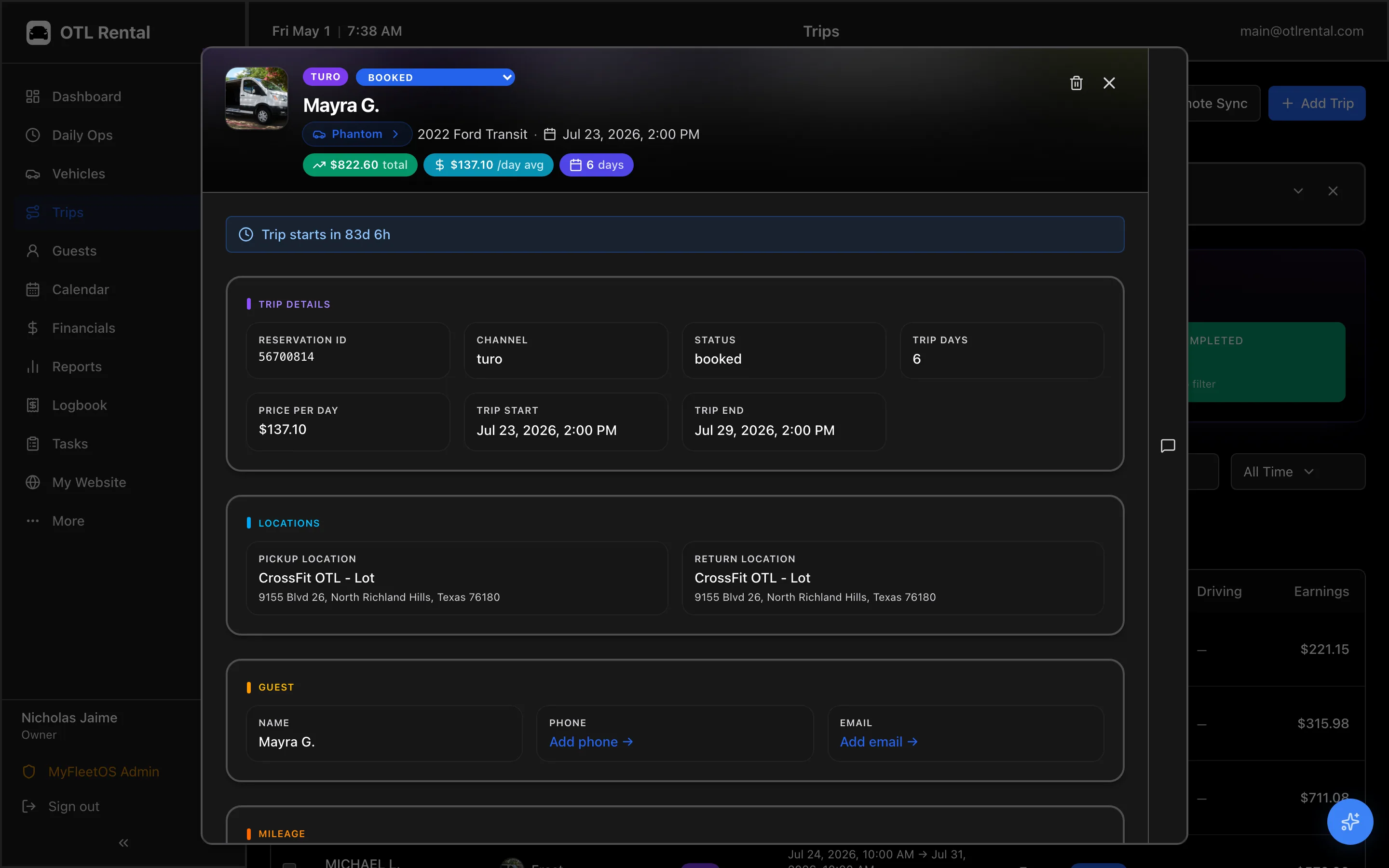Screen dimensions: 1389x868
Task: Open the Phantom vehicle chip
Action: click(x=357, y=135)
